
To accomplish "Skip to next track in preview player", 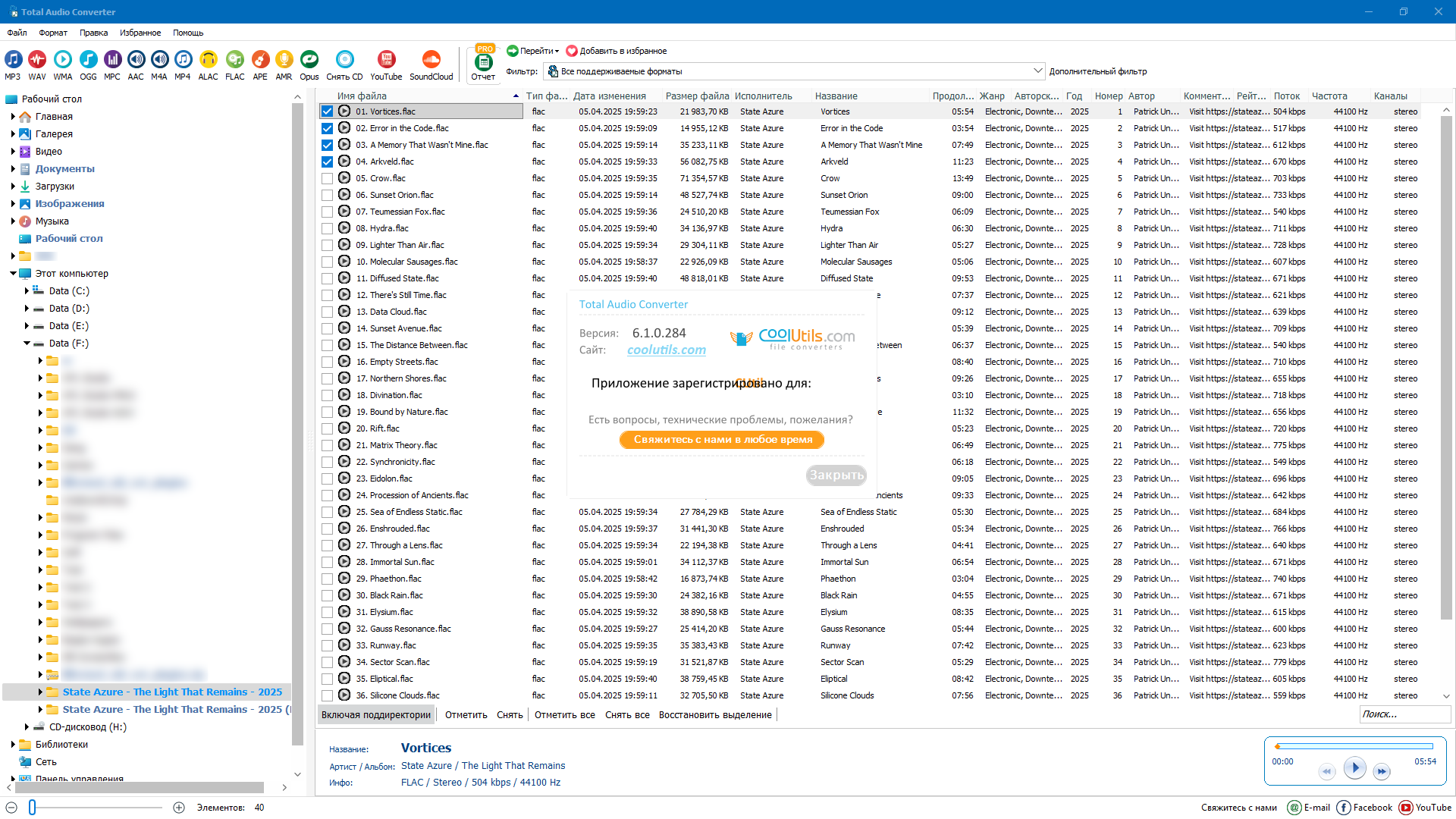I will click(x=1382, y=772).
